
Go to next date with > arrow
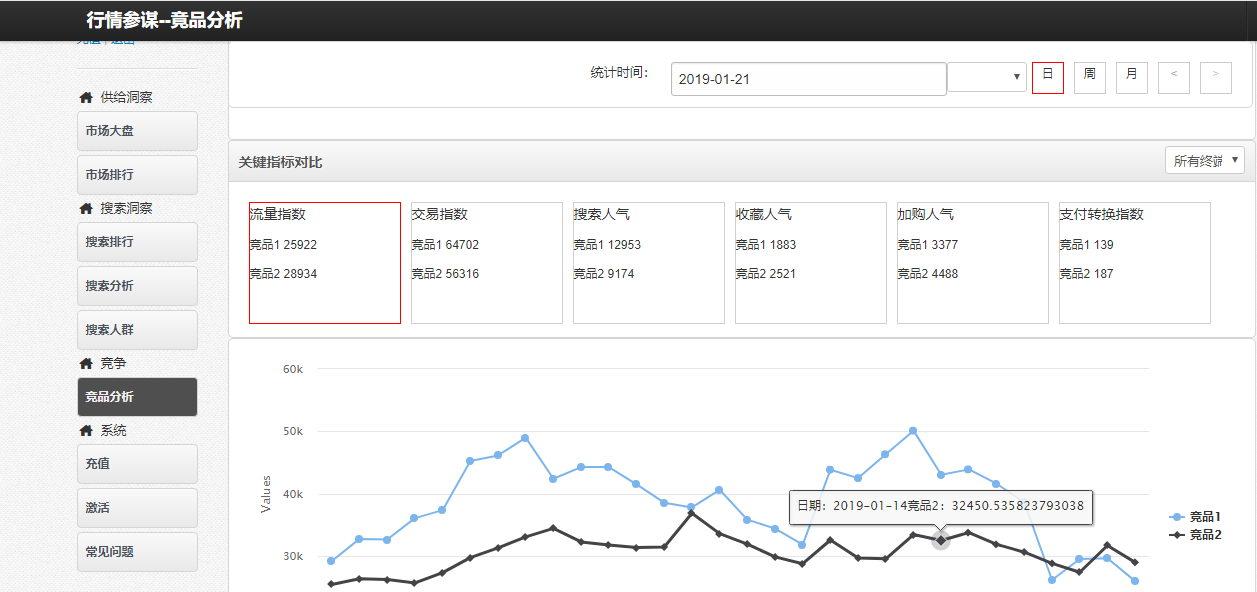(1215, 78)
